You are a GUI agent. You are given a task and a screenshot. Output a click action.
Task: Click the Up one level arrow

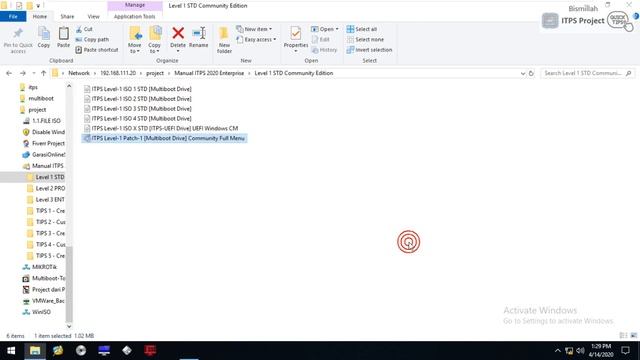point(43,73)
